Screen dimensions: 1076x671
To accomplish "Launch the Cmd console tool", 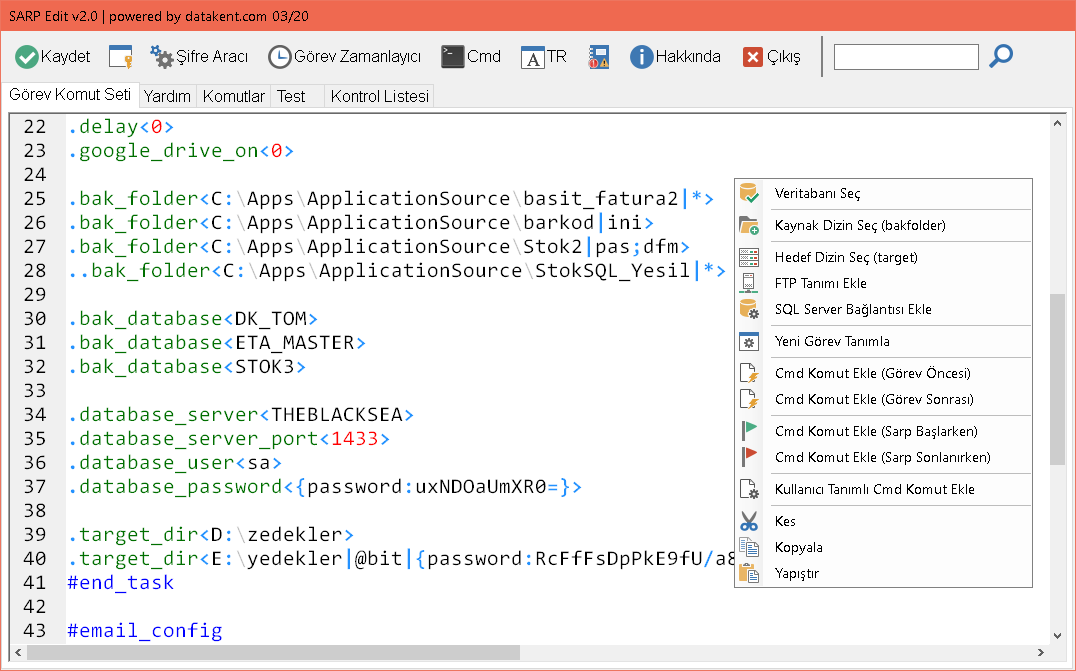I will (471, 57).
